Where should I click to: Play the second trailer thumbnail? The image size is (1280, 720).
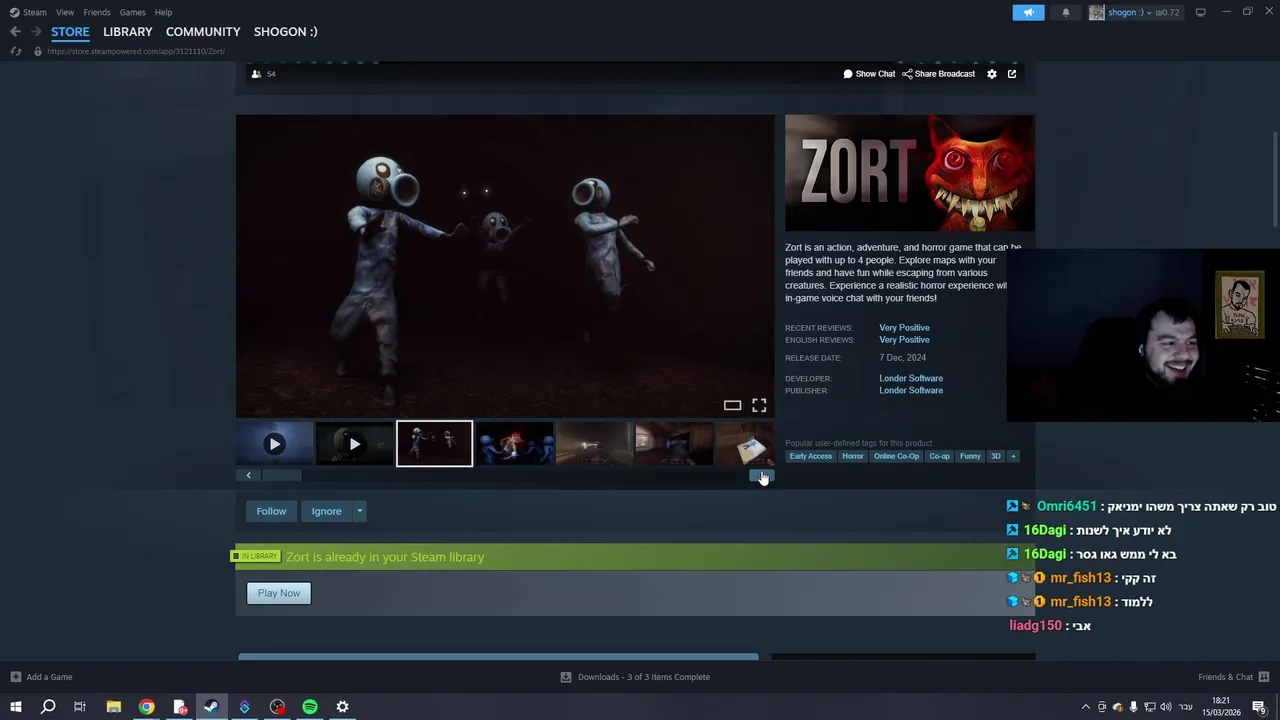pos(354,444)
